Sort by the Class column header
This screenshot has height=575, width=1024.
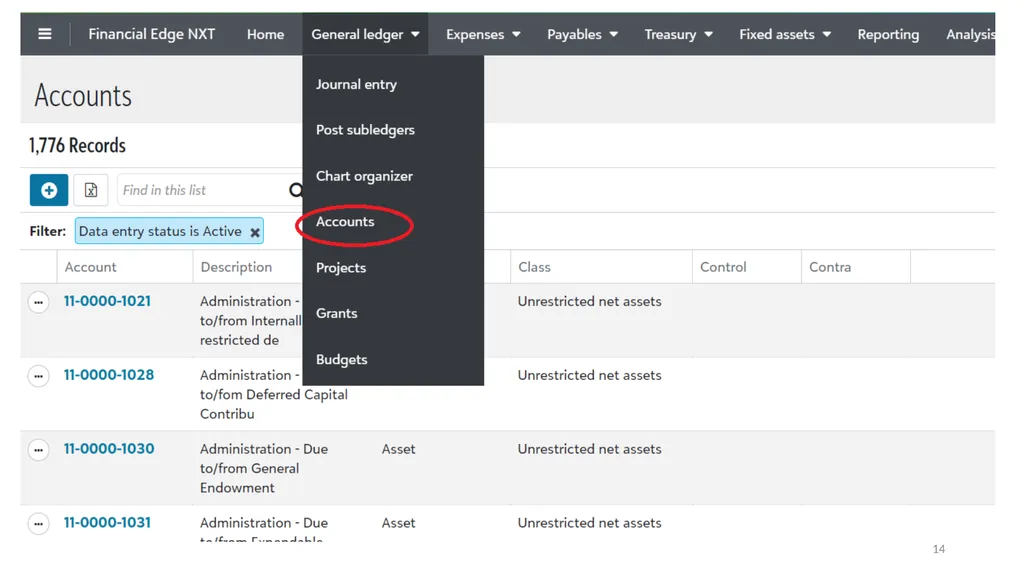point(534,267)
